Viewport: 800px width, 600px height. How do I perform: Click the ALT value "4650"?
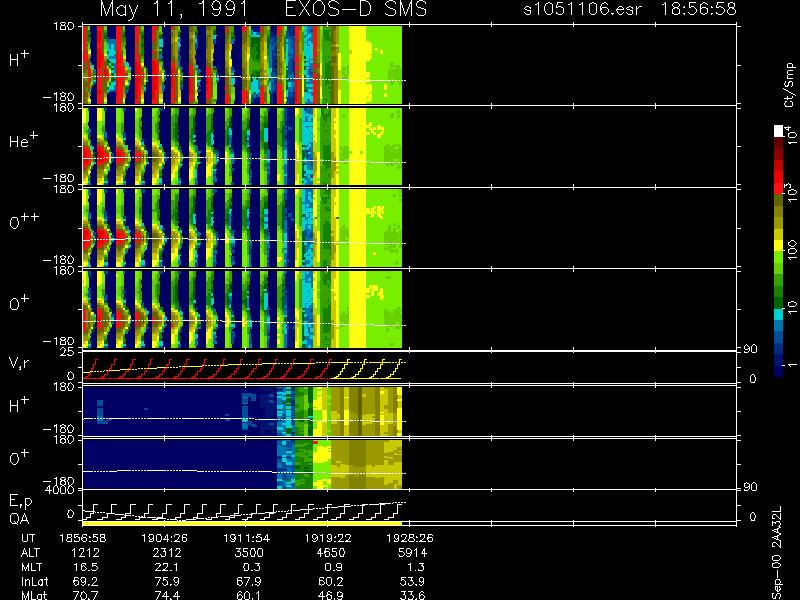pyautogui.click(x=331, y=553)
